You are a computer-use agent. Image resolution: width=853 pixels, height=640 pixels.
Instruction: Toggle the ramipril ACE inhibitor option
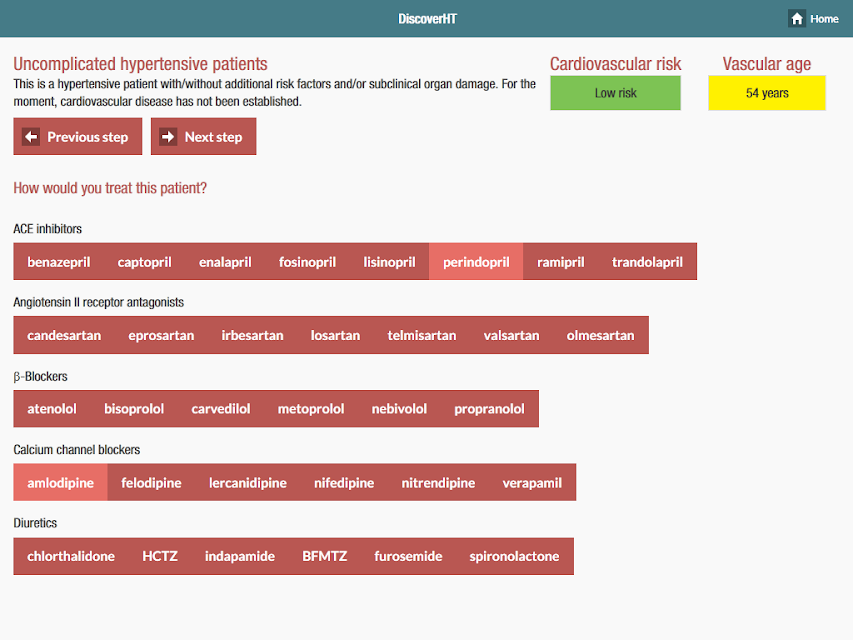[560, 262]
